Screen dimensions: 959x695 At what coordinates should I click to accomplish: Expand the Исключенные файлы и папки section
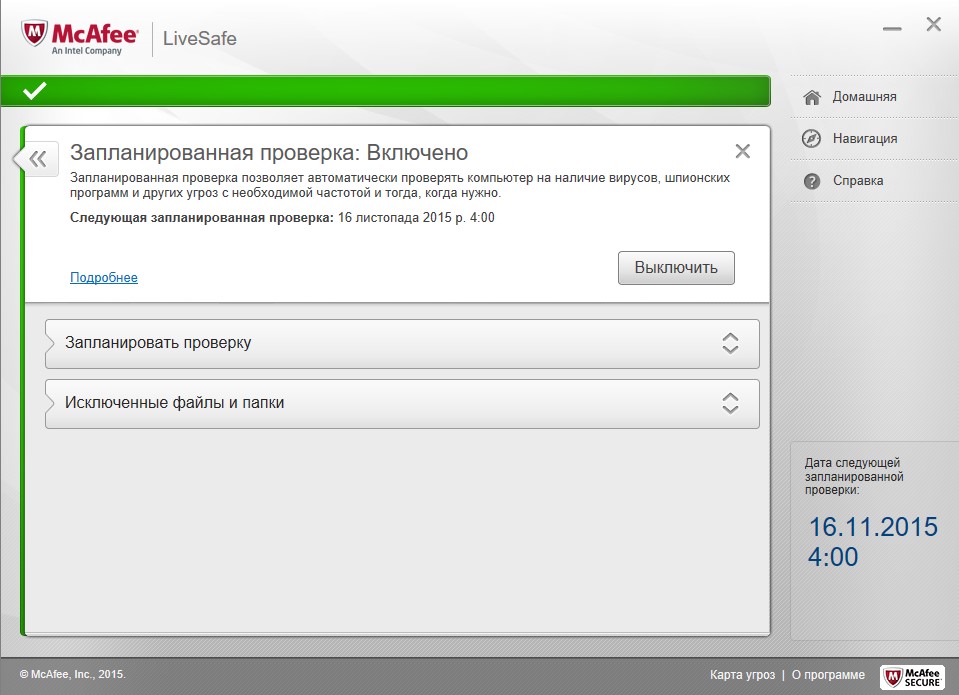402,404
